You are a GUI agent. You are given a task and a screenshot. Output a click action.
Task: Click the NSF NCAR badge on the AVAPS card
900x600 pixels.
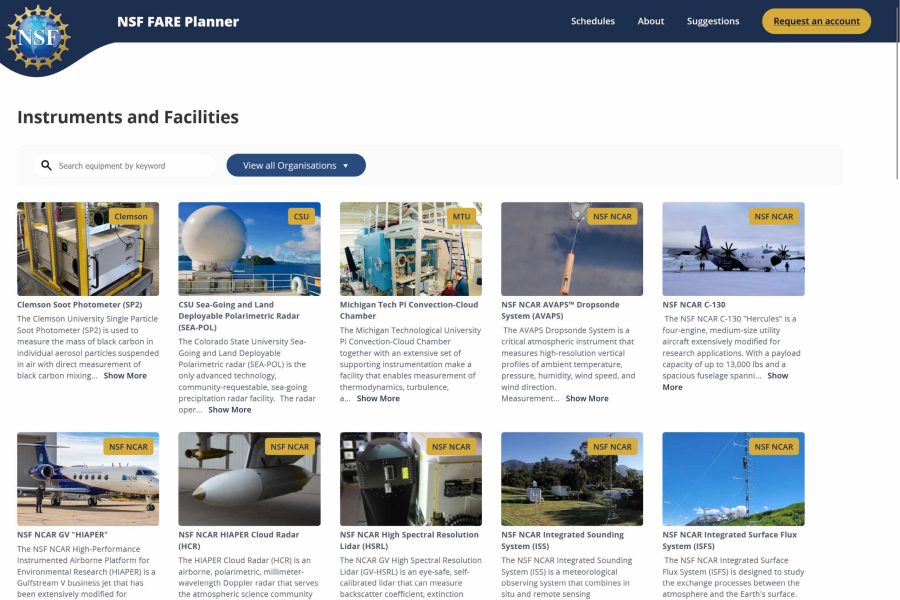click(611, 216)
